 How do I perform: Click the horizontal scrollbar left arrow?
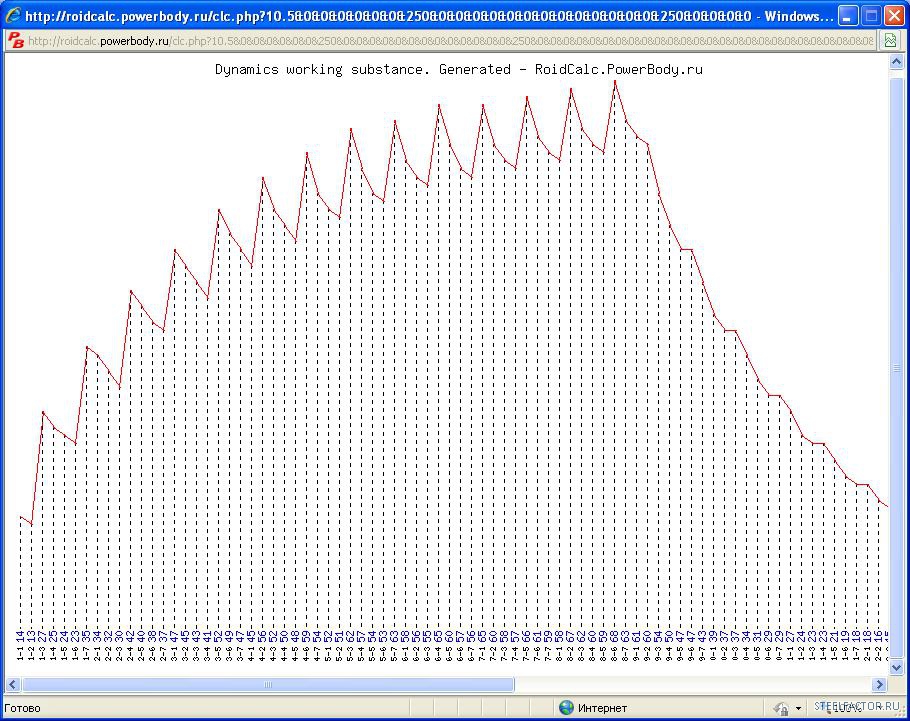[13, 685]
